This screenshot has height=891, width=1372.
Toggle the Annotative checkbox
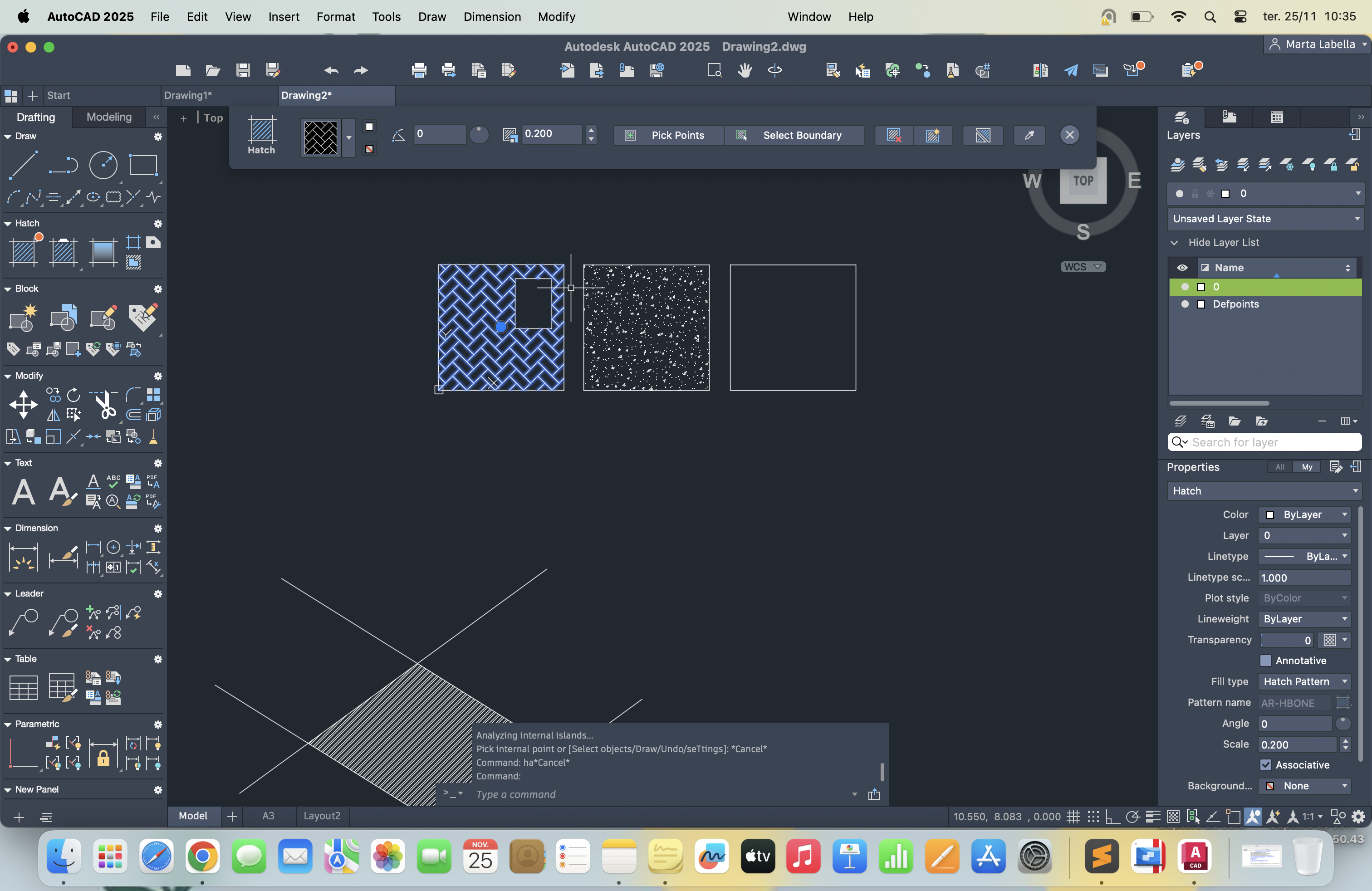pyautogui.click(x=1265, y=661)
